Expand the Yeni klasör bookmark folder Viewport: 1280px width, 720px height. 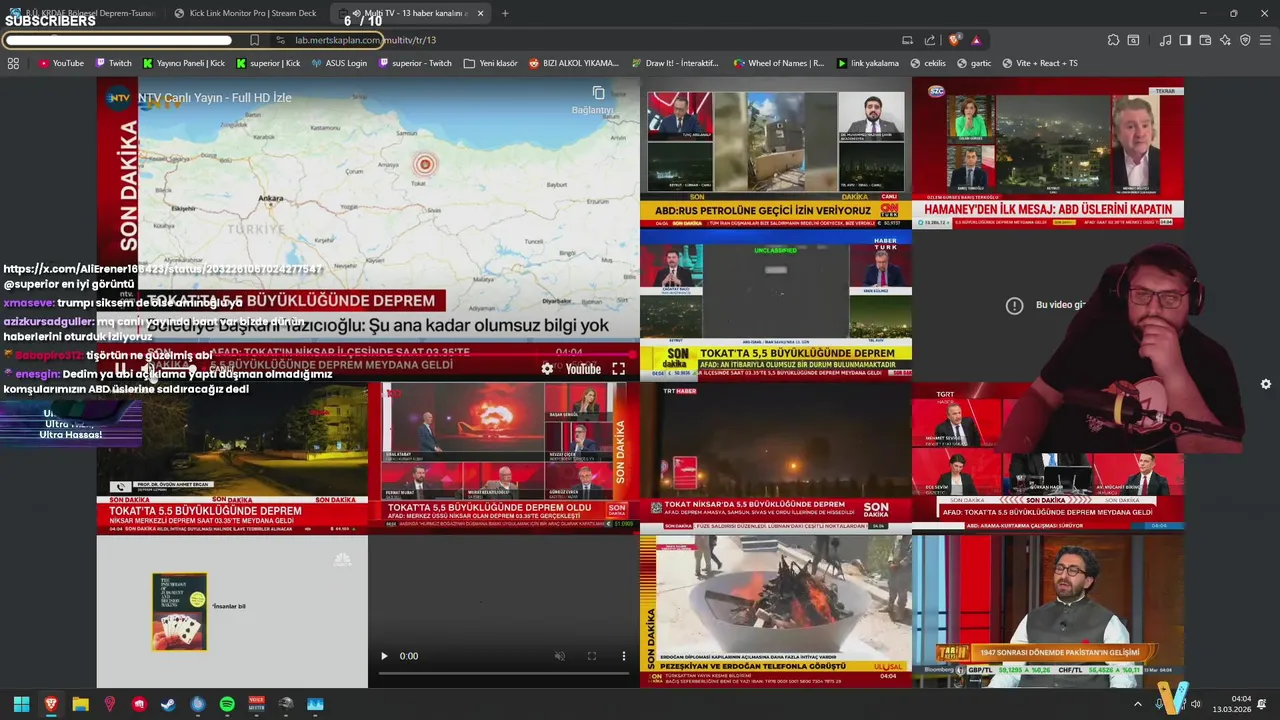click(x=491, y=63)
